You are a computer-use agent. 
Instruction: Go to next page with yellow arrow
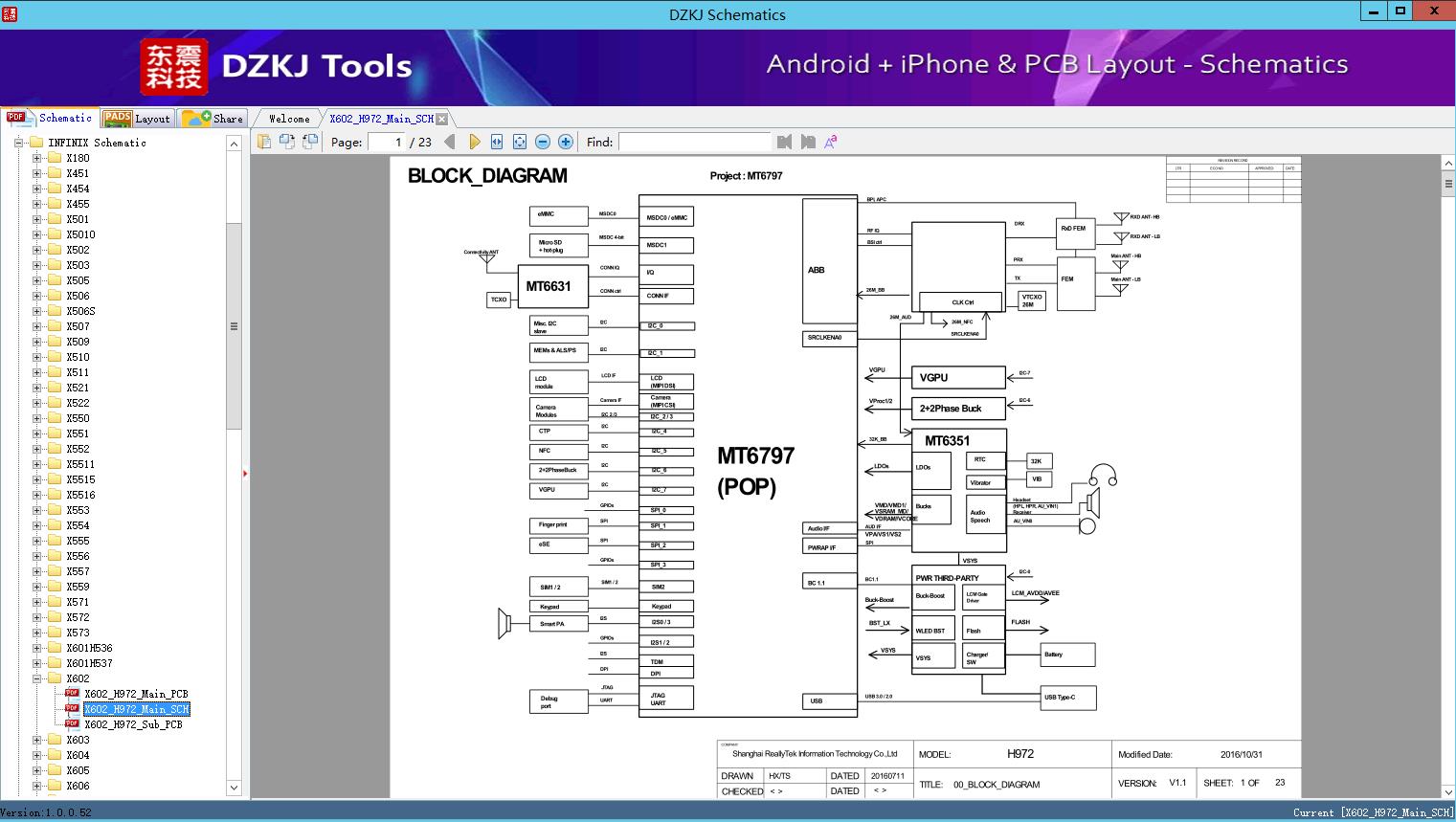click(x=476, y=141)
